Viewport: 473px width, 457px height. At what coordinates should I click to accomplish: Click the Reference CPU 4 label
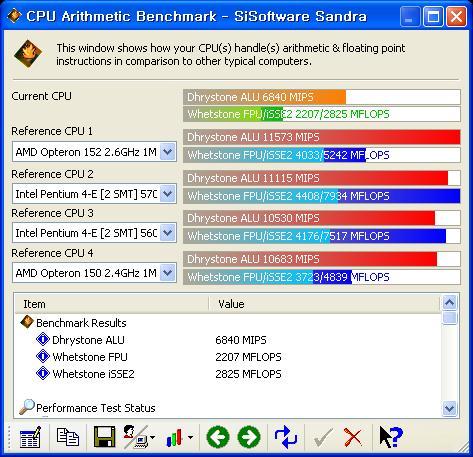(52, 253)
